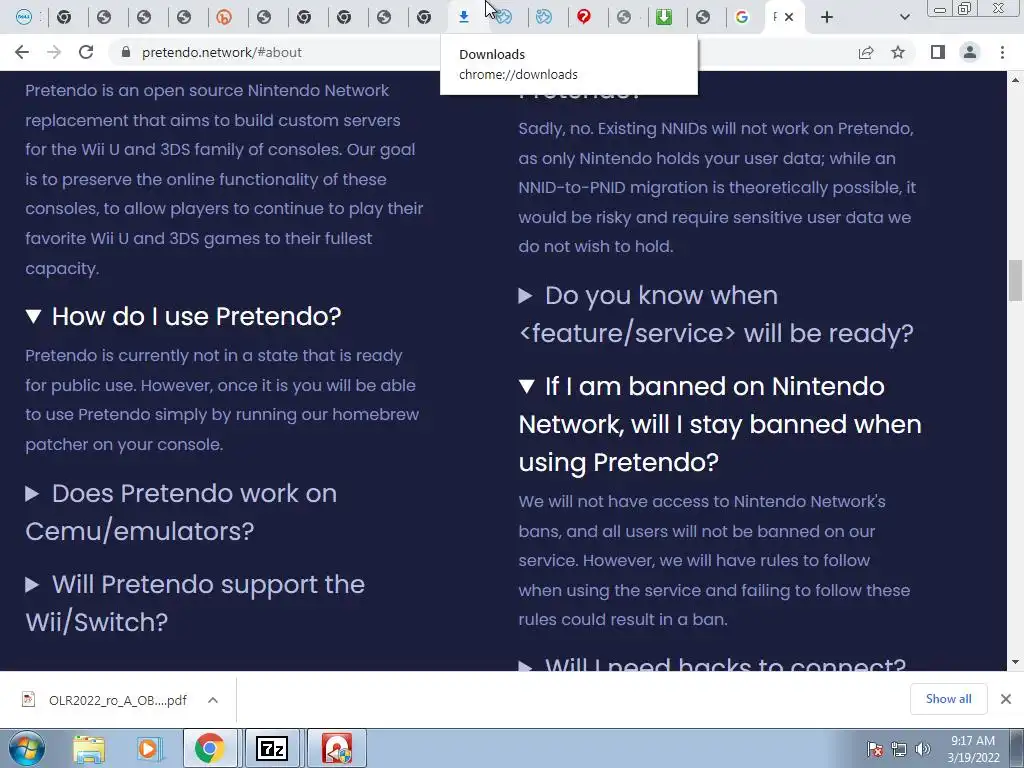
Task: Open Action Center flag icon
Action: point(875,748)
